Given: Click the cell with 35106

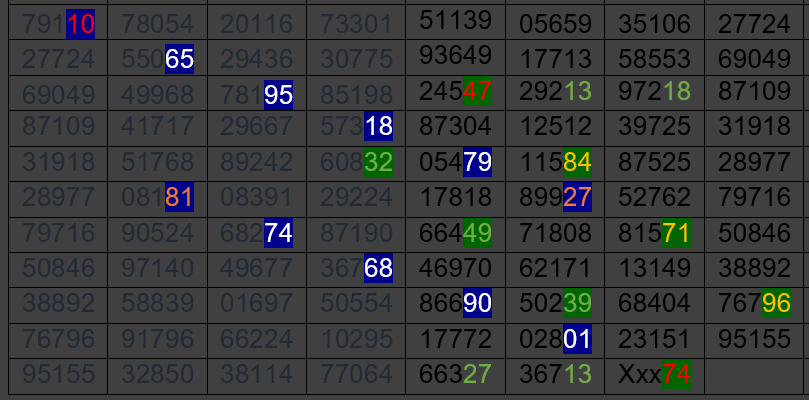Looking at the screenshot, I should pos(654,23).
